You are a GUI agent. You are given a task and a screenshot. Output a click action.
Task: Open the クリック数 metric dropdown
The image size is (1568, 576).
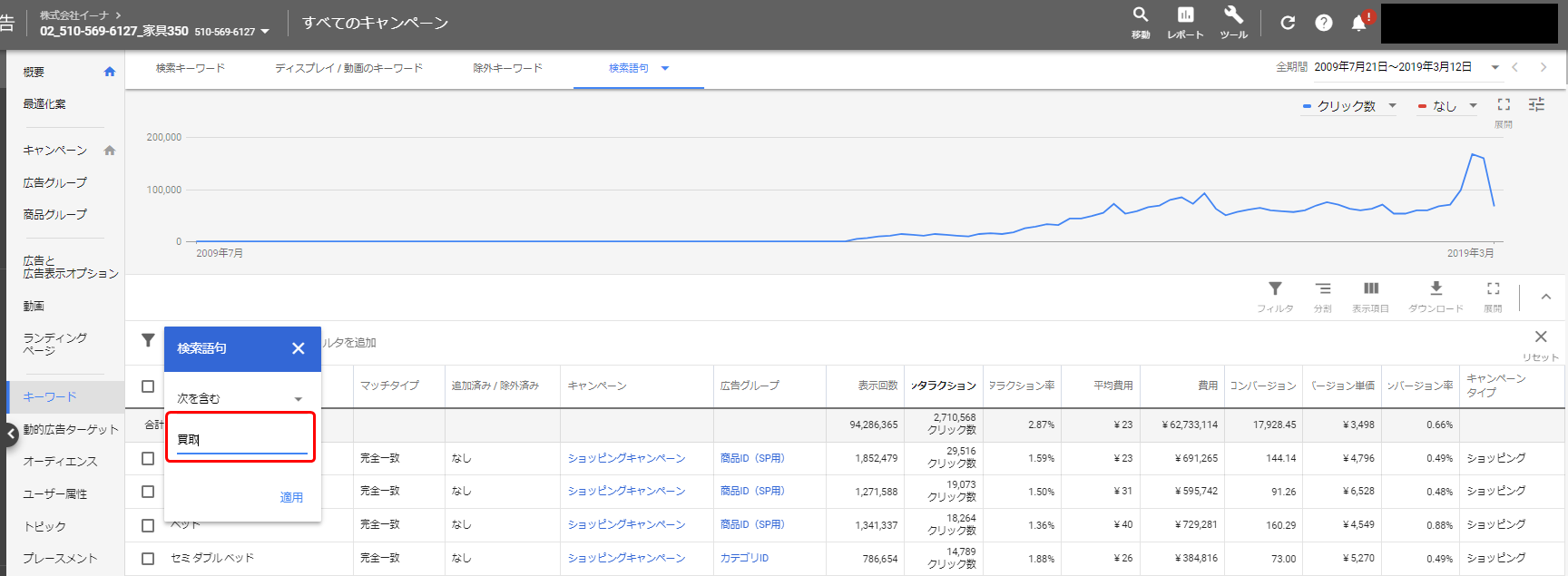1349,106
